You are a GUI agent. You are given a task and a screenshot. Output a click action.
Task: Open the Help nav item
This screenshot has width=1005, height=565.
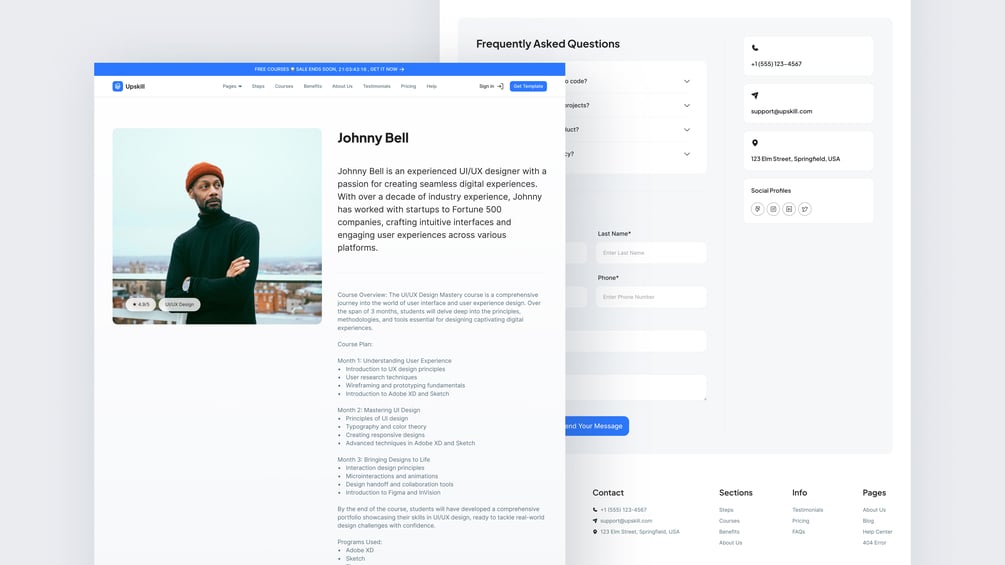(431, 86)
